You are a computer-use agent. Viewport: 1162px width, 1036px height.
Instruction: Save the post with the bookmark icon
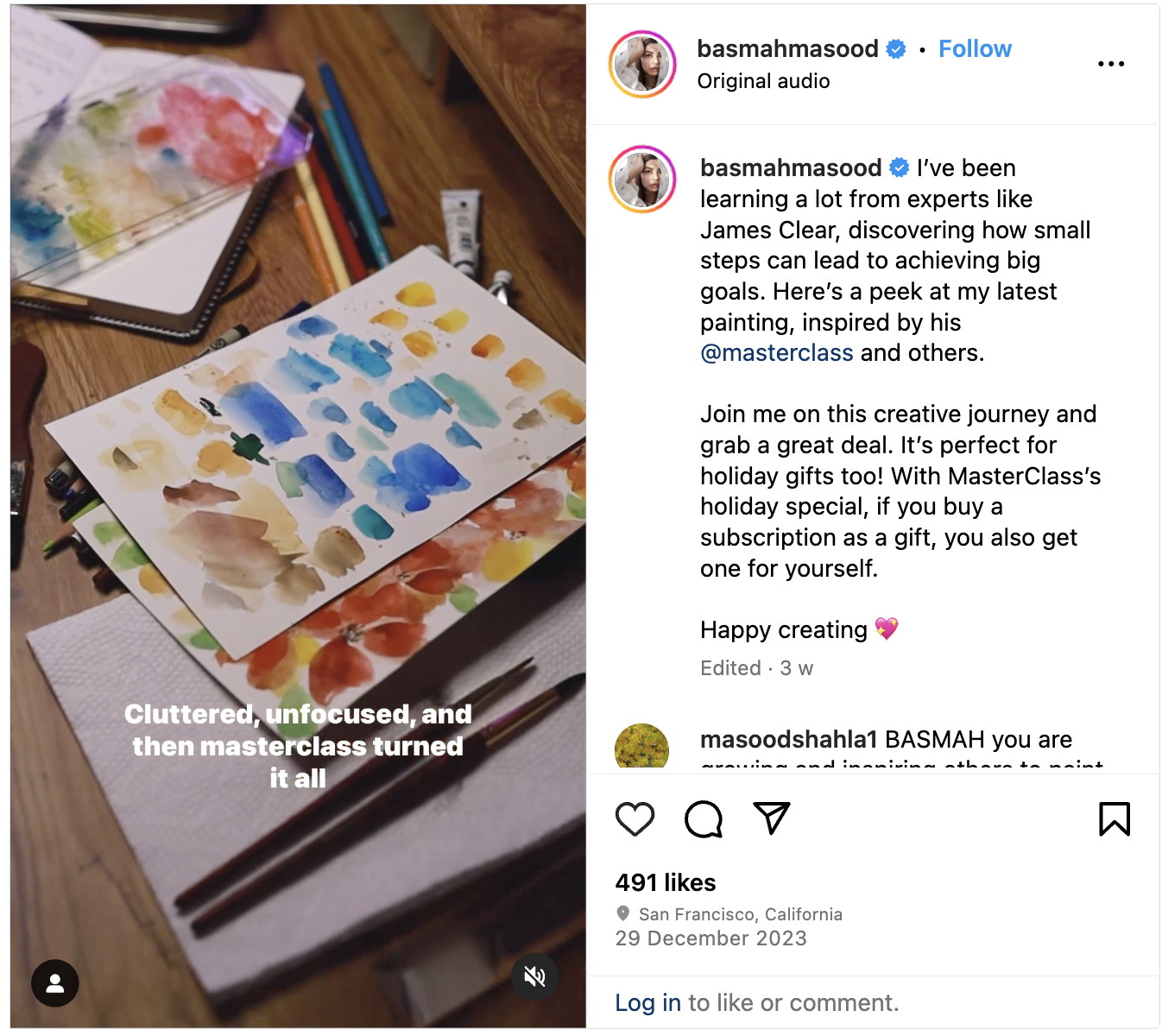pos(1114,819)
